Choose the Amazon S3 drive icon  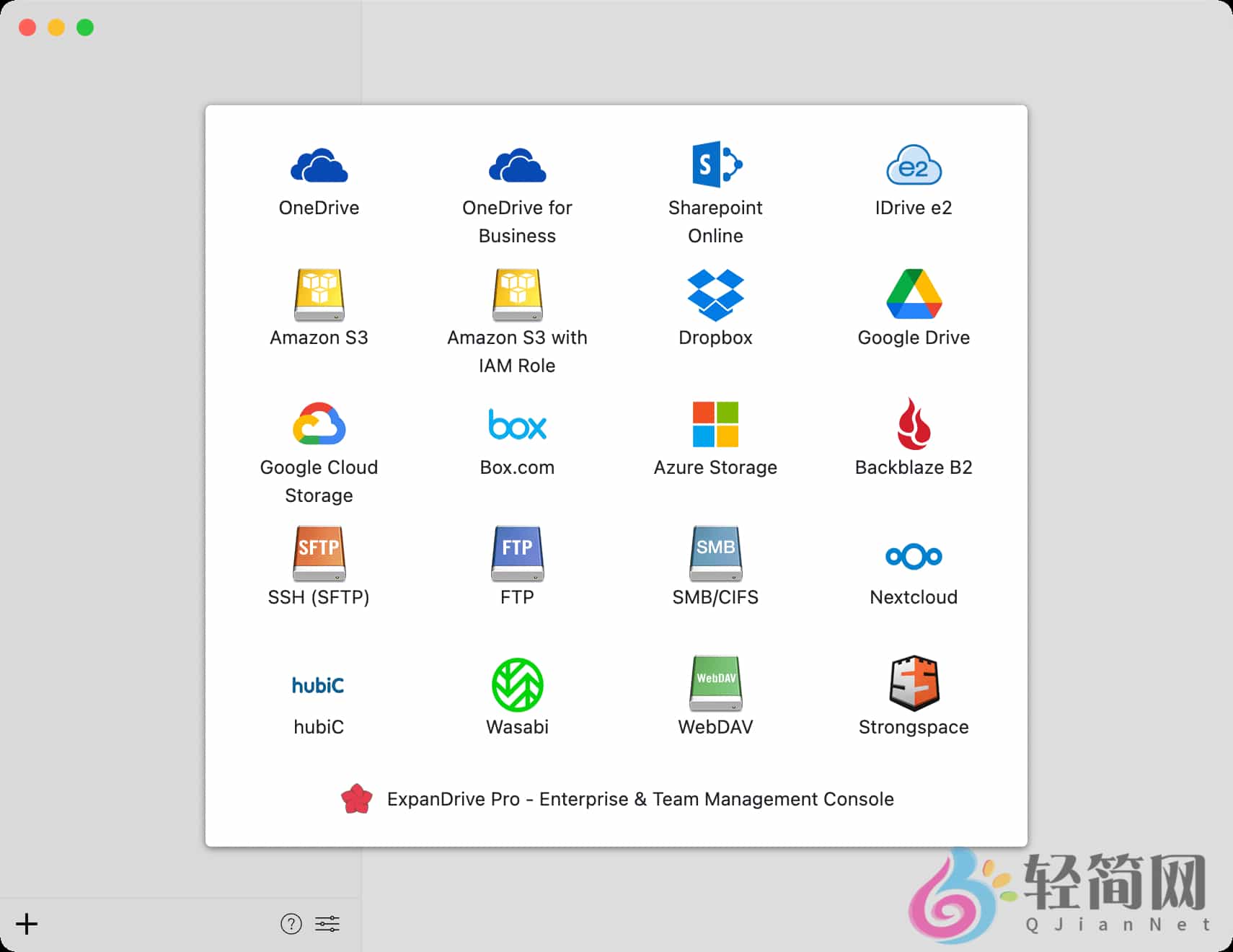tap(319, 294)
